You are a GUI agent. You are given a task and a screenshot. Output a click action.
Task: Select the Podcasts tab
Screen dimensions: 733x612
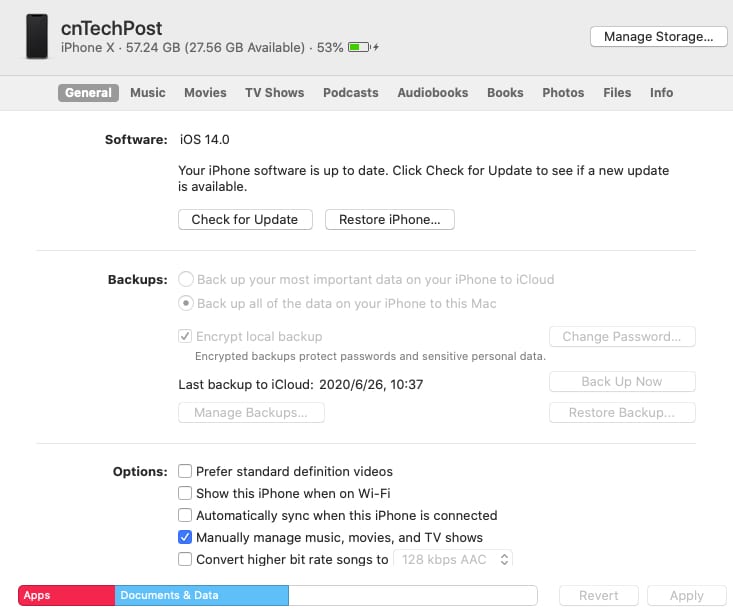pos(350,92)
